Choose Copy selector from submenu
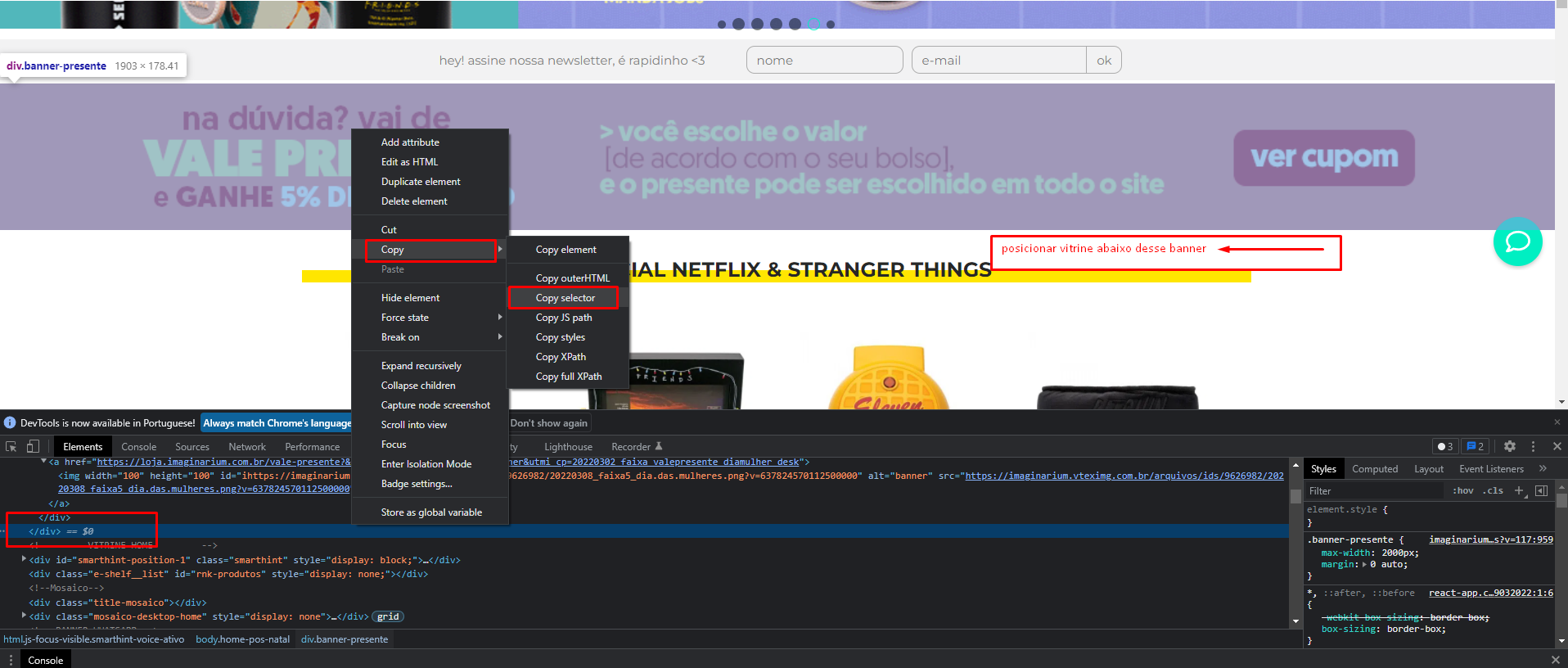This screenshot has height=668, width=1568. click(568, 298)
